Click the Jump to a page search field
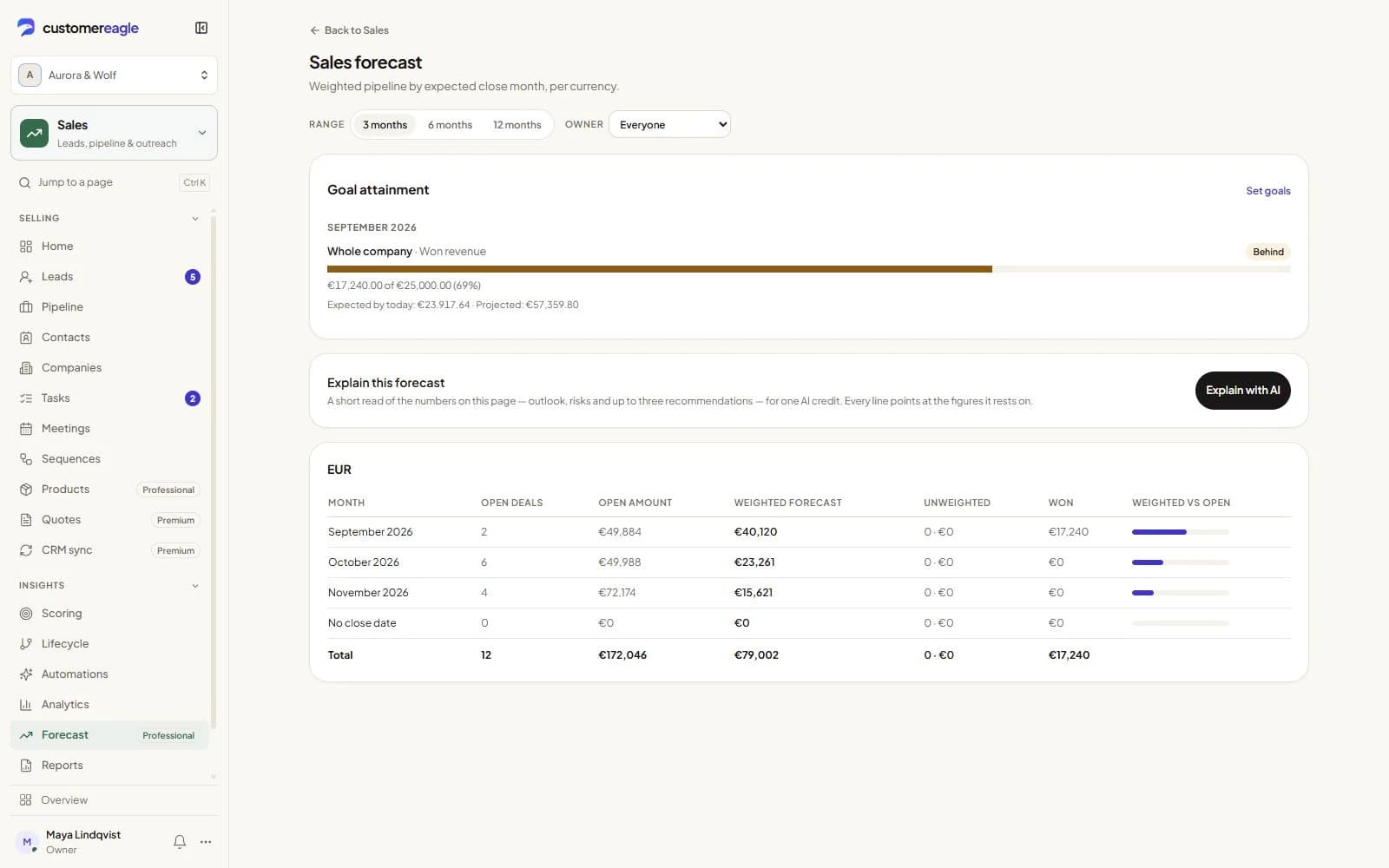The image size is (1389, 868). tap(114, 182)
